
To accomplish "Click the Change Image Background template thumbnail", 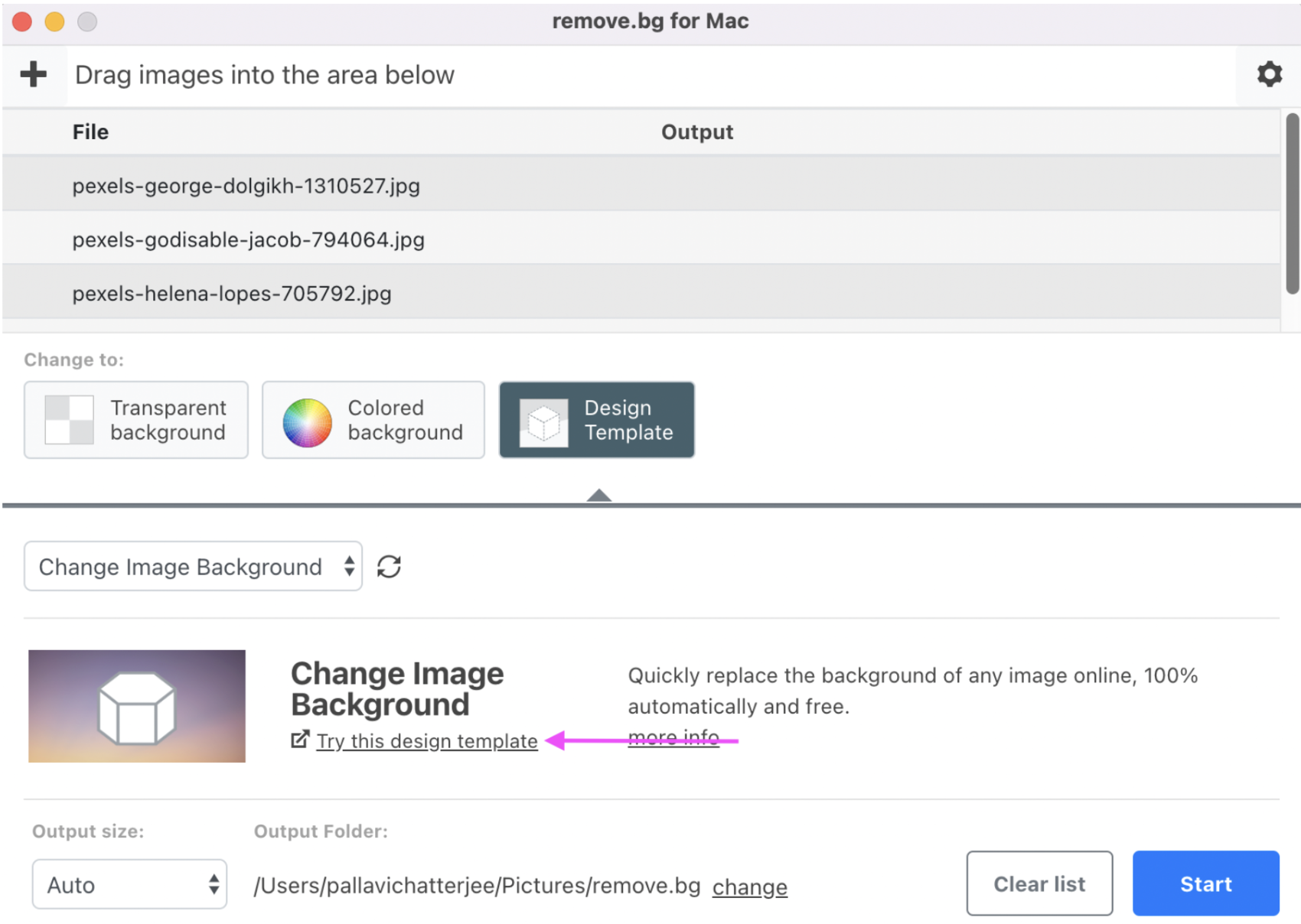I will click(x=137, y=706).
